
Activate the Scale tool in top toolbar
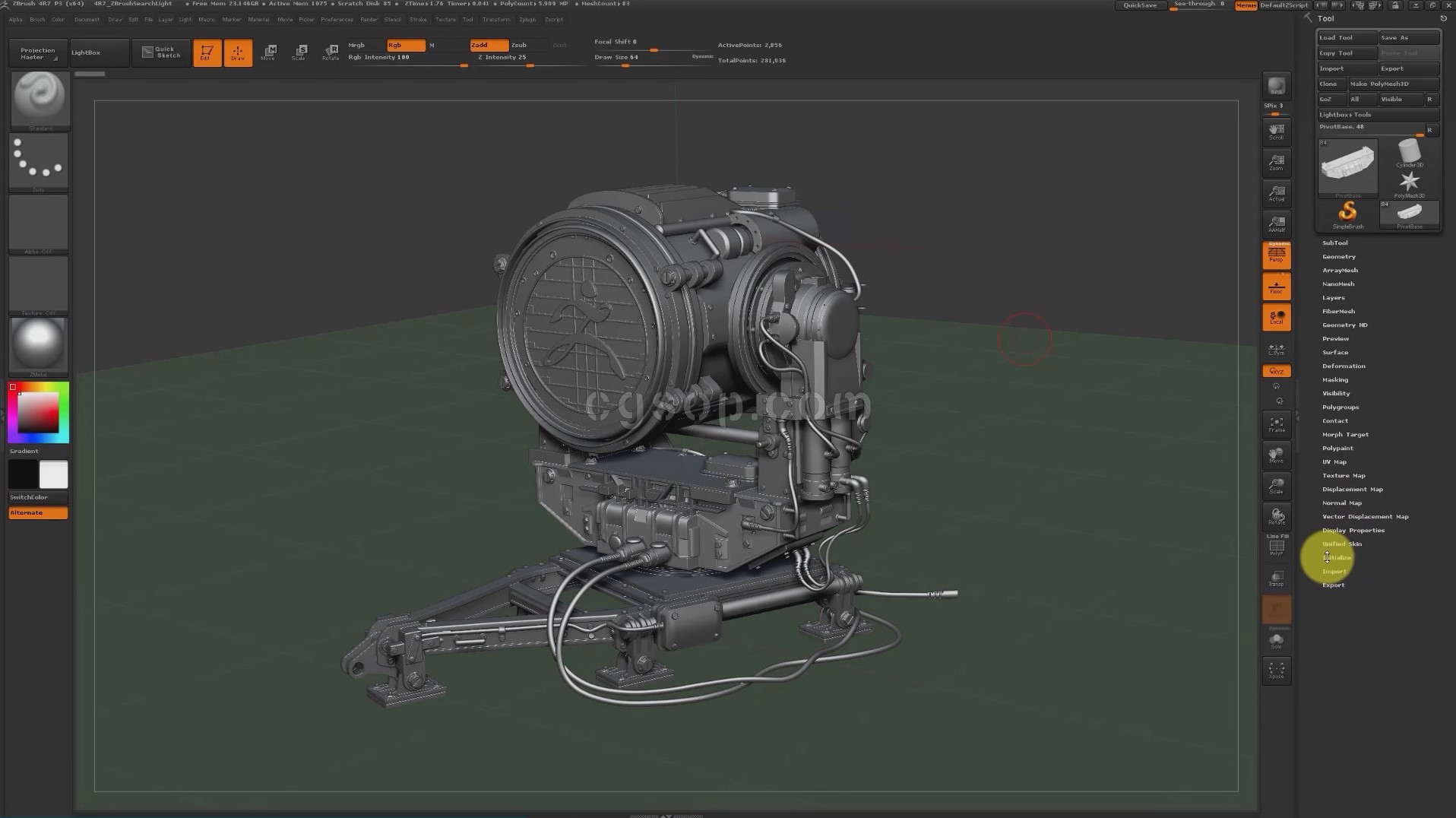[299, 52]
